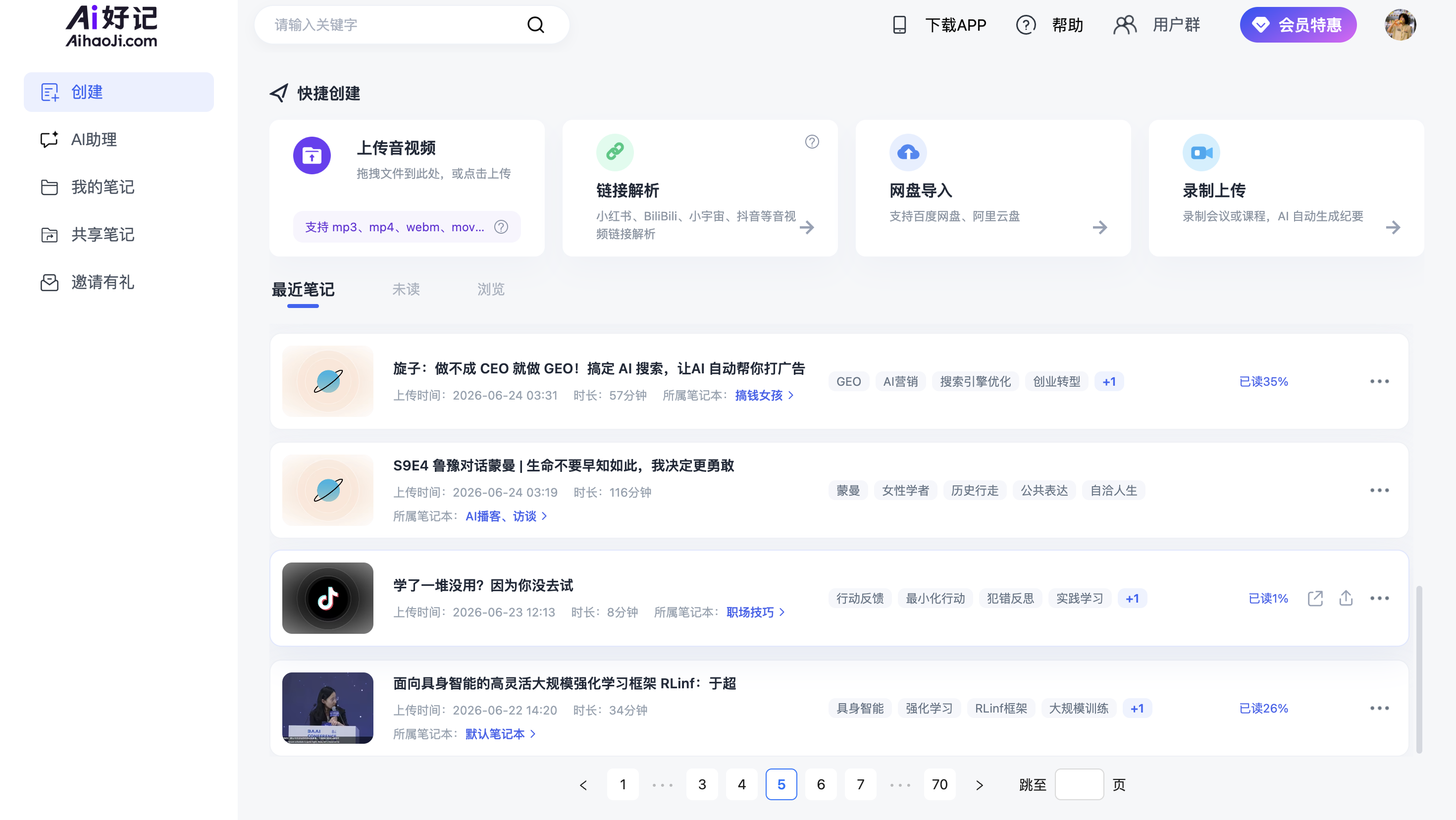Open video thumbnail of RLinf note

328,708
